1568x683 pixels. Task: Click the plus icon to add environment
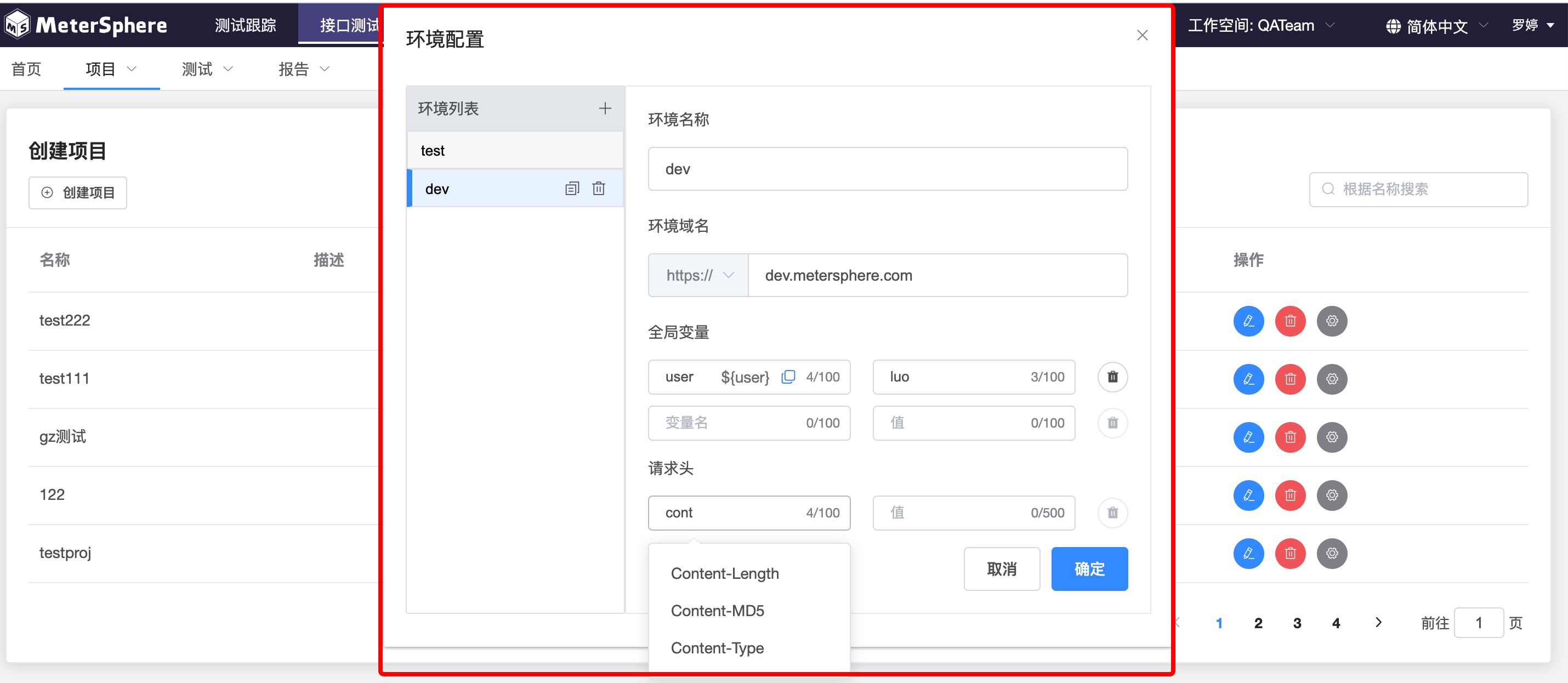[604, 109]
